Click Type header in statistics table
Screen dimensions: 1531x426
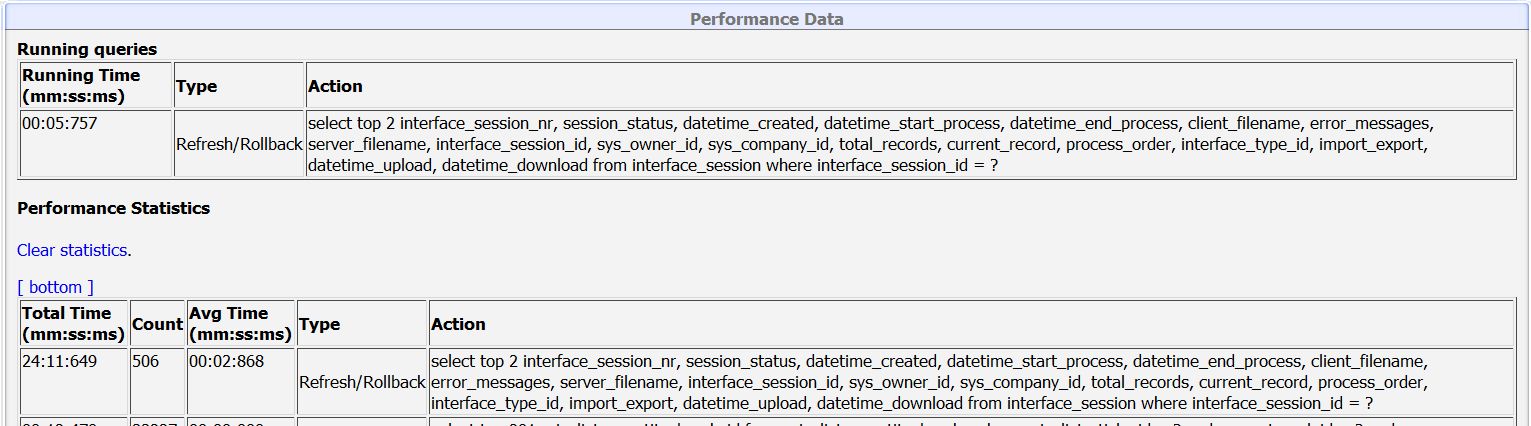[x=362, y=324]
